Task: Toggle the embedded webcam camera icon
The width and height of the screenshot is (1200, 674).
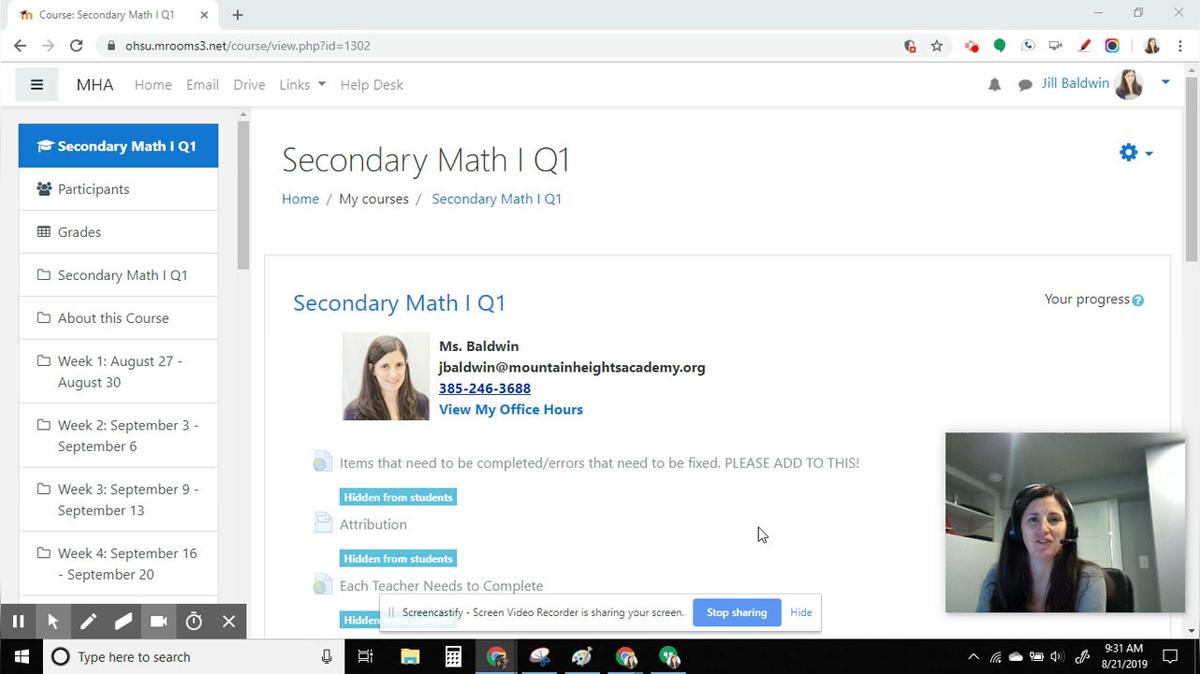Action: tap(158, 621)
